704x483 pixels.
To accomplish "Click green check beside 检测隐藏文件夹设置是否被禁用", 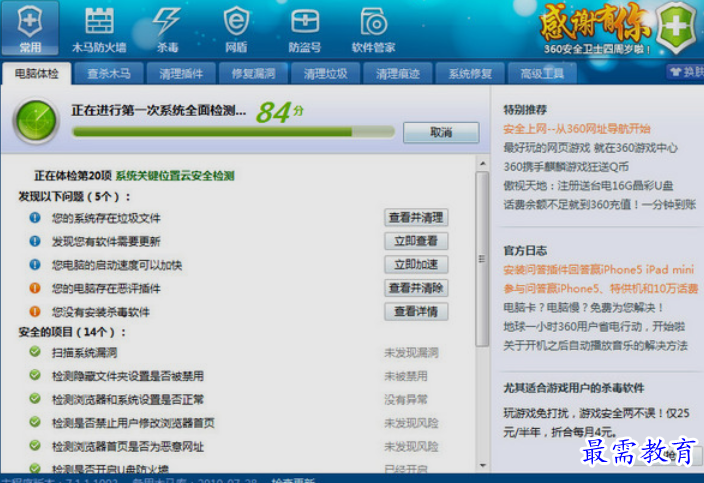I will tap(35, 375).
